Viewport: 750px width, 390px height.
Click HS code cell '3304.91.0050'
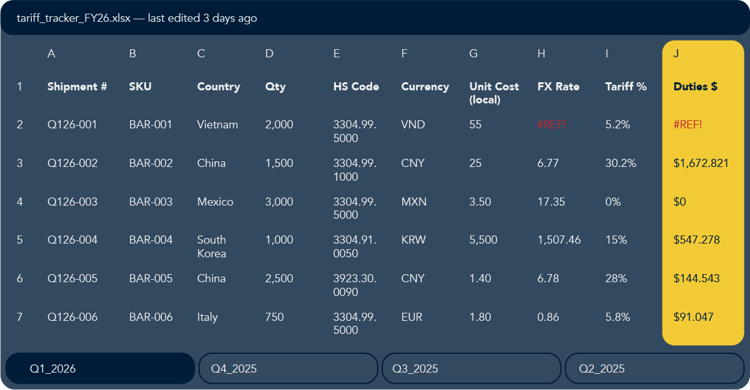point(354,246)
